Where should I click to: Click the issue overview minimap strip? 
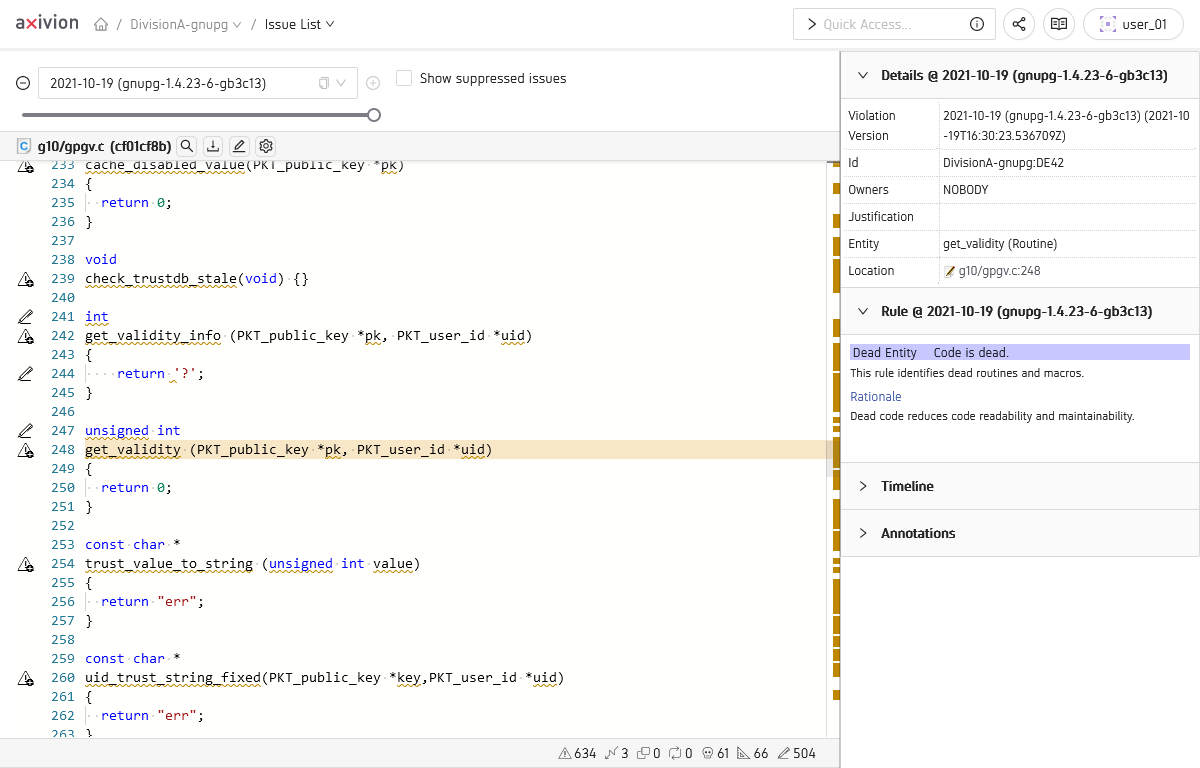click(x=835, y=450)
